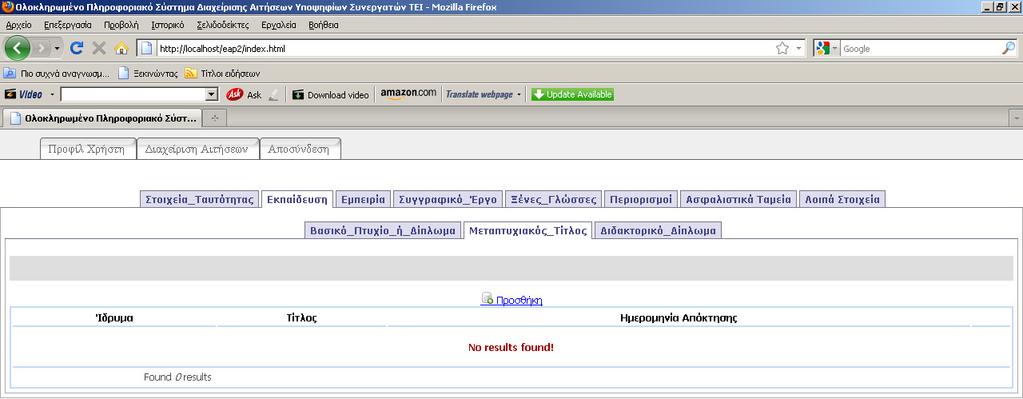This screenshot has height=399, width=1023.
Task: Click the Ask search button
Action: pyautogui.click(x=244, y=95)
